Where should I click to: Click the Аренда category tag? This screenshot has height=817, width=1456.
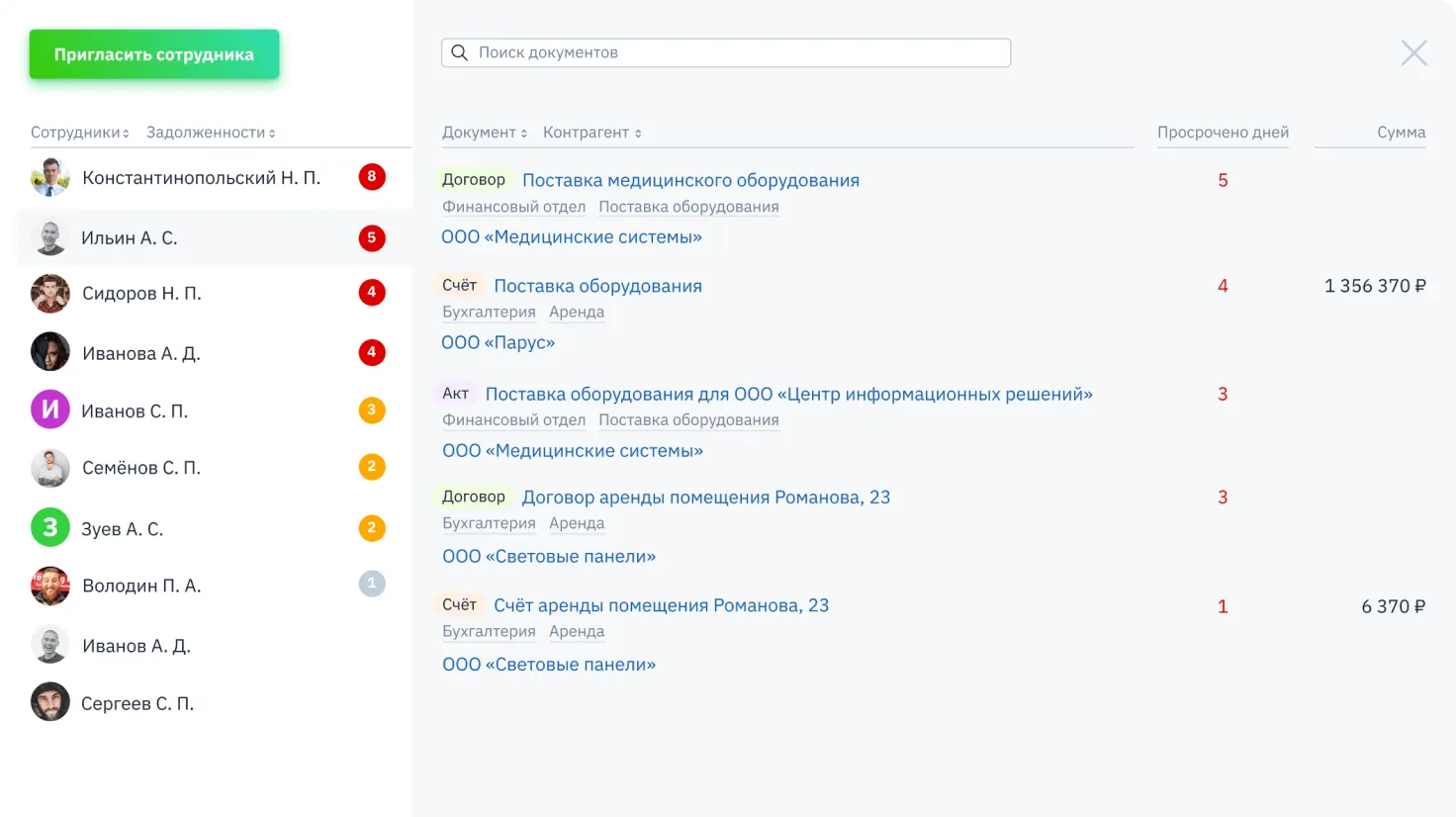pyautogui.click(x=577, y=312)
